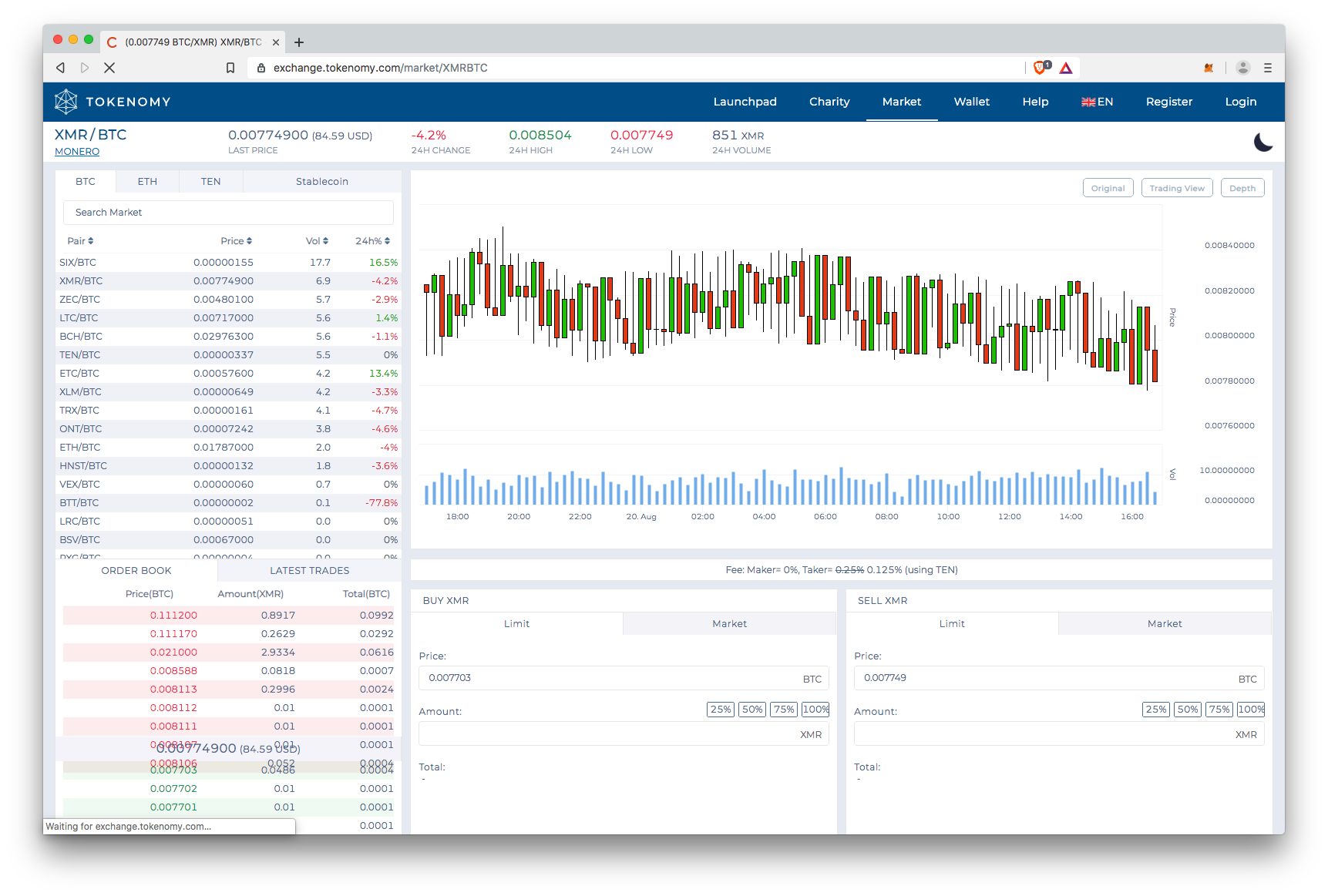Switch to LATEST TRADES tab

(309, 571)
